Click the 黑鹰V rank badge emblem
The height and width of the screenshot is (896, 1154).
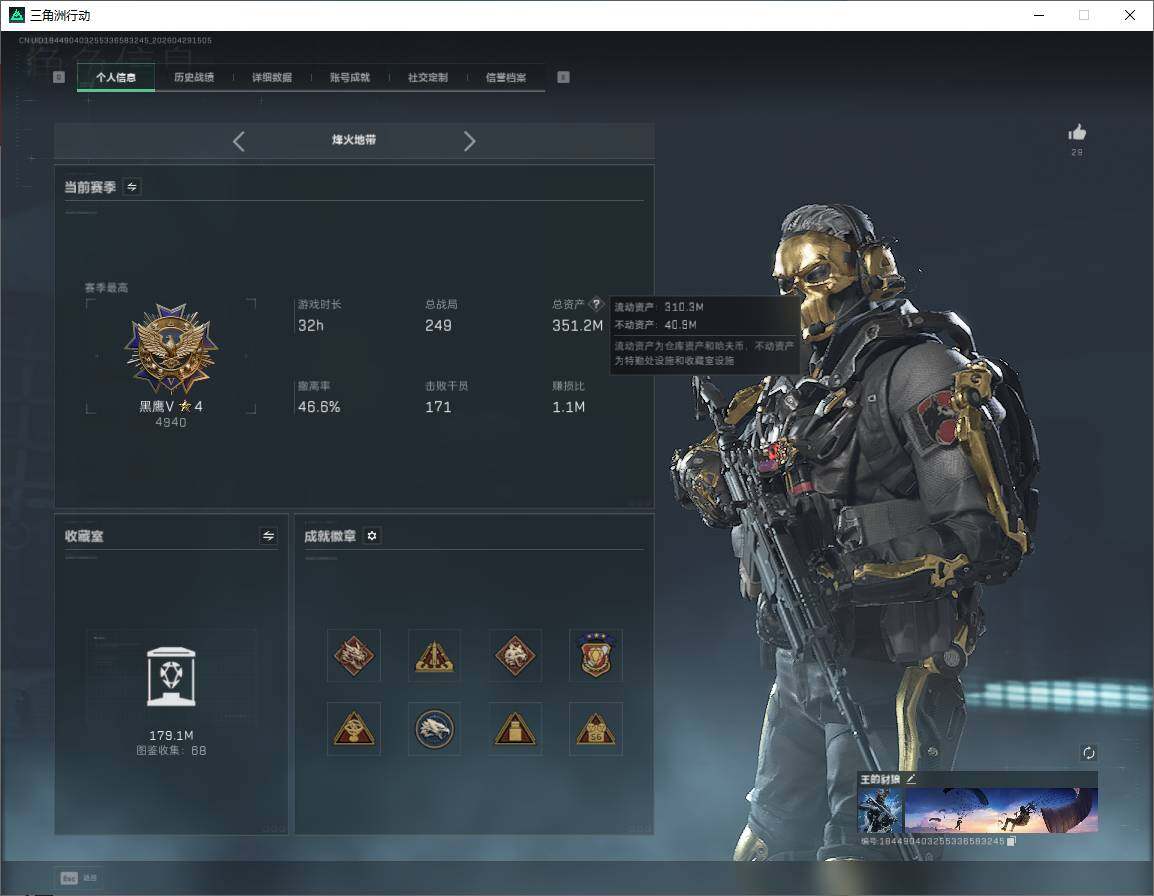tap(171, 348)
